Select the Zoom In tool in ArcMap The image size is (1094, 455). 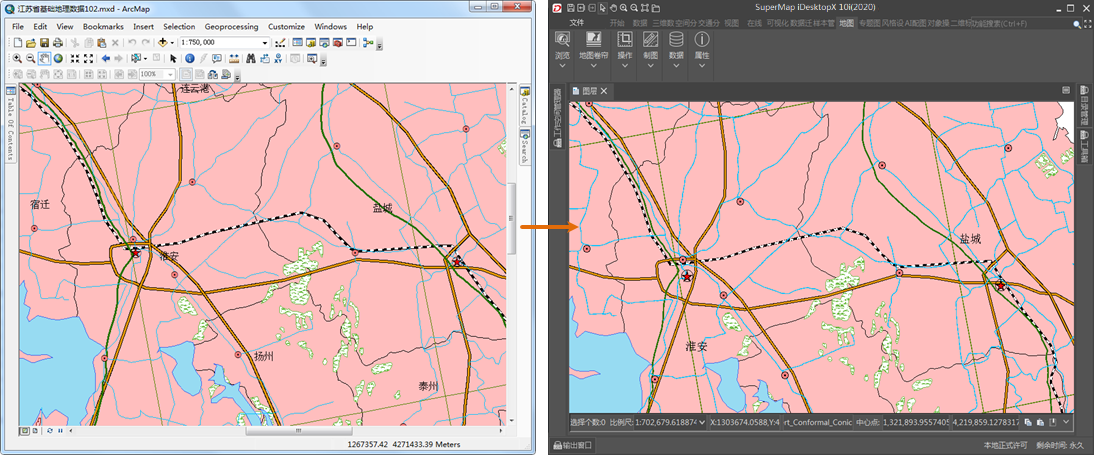click(x=18, y=59)
